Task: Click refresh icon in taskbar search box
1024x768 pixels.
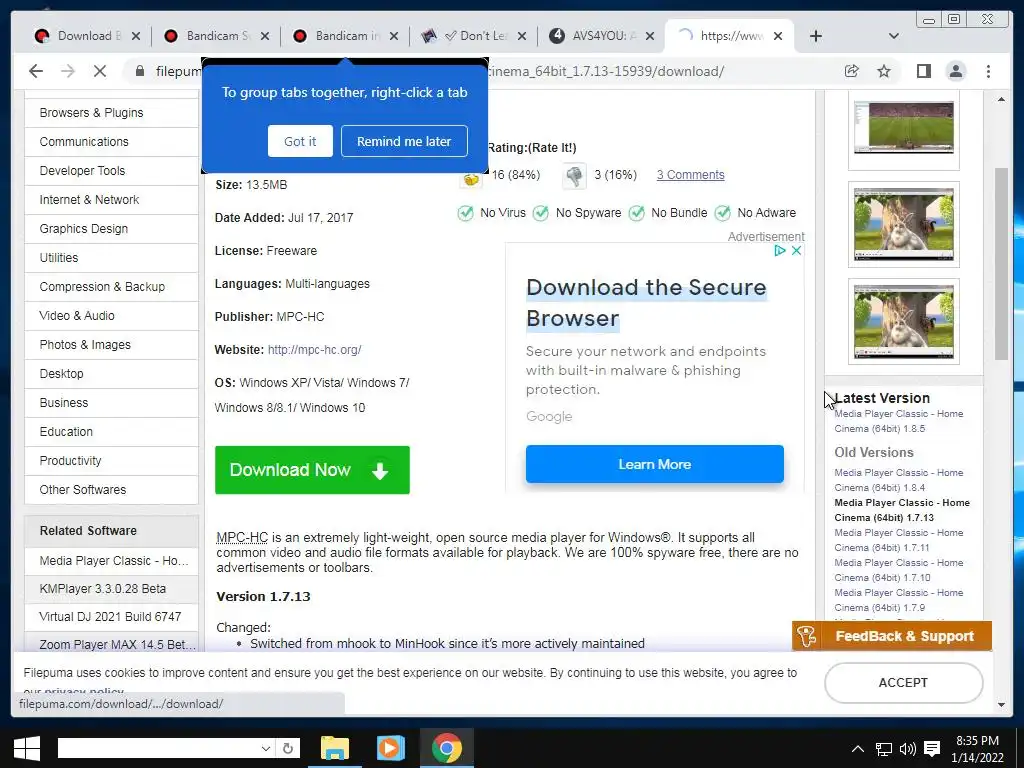Action: pyautogui.click(x=287, y=748)
